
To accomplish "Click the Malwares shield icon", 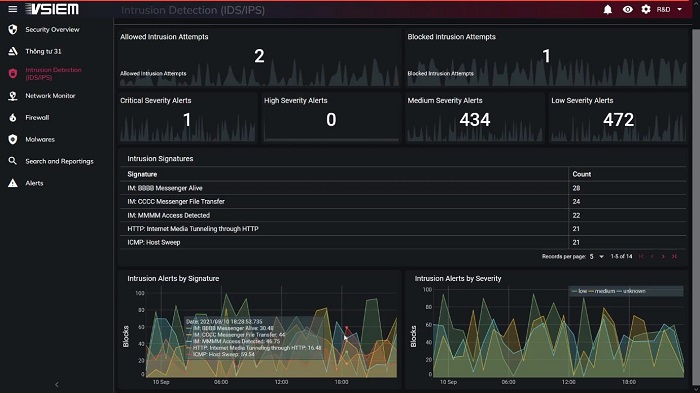I will coord(13,139).
